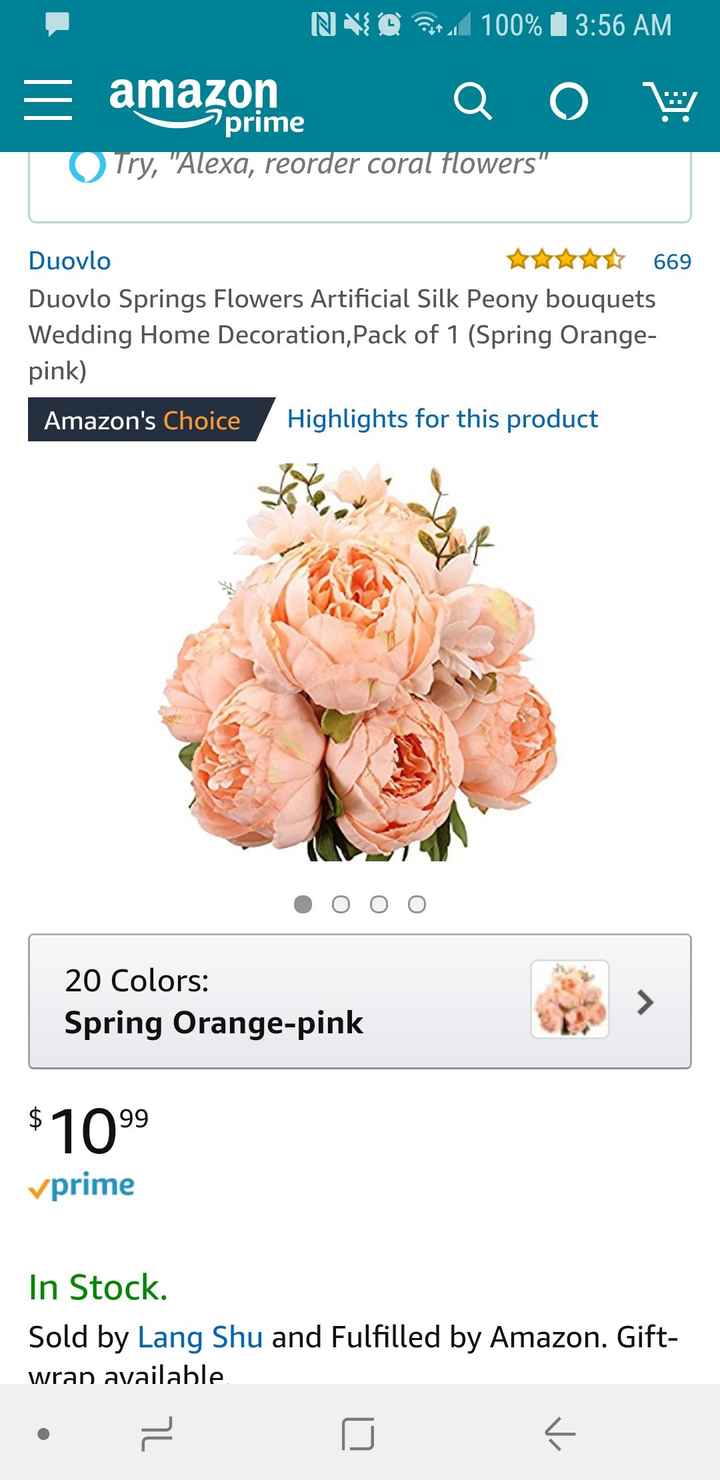The height and width of the screenshot is (1480, 720).
Task: Open the shopping cart
Action: tap(667, 101)
